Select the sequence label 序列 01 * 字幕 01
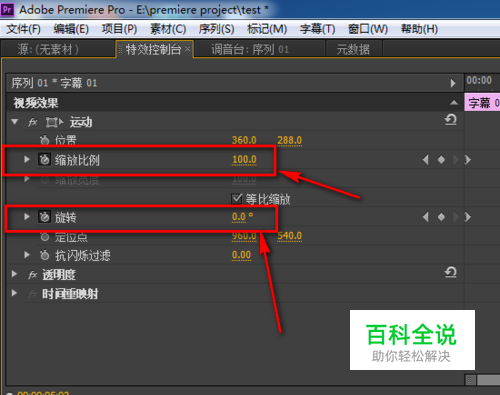 54,83
